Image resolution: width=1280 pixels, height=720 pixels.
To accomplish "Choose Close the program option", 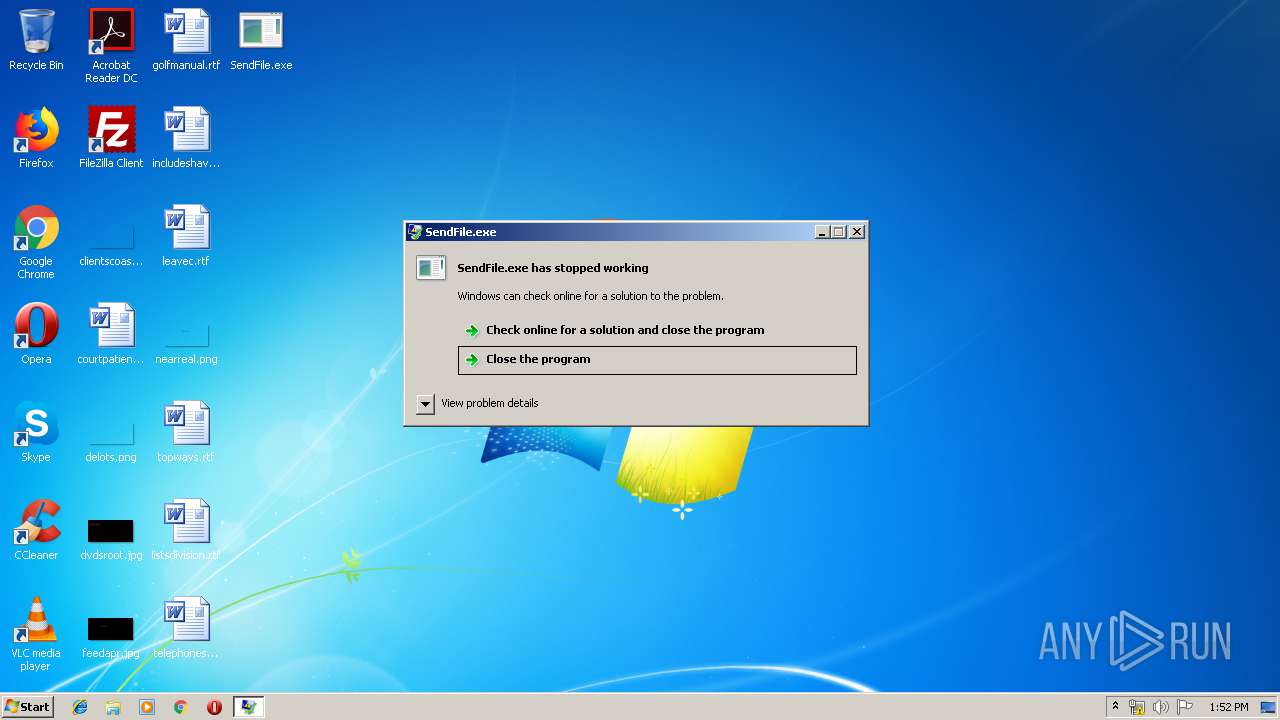I will point(657,360).
